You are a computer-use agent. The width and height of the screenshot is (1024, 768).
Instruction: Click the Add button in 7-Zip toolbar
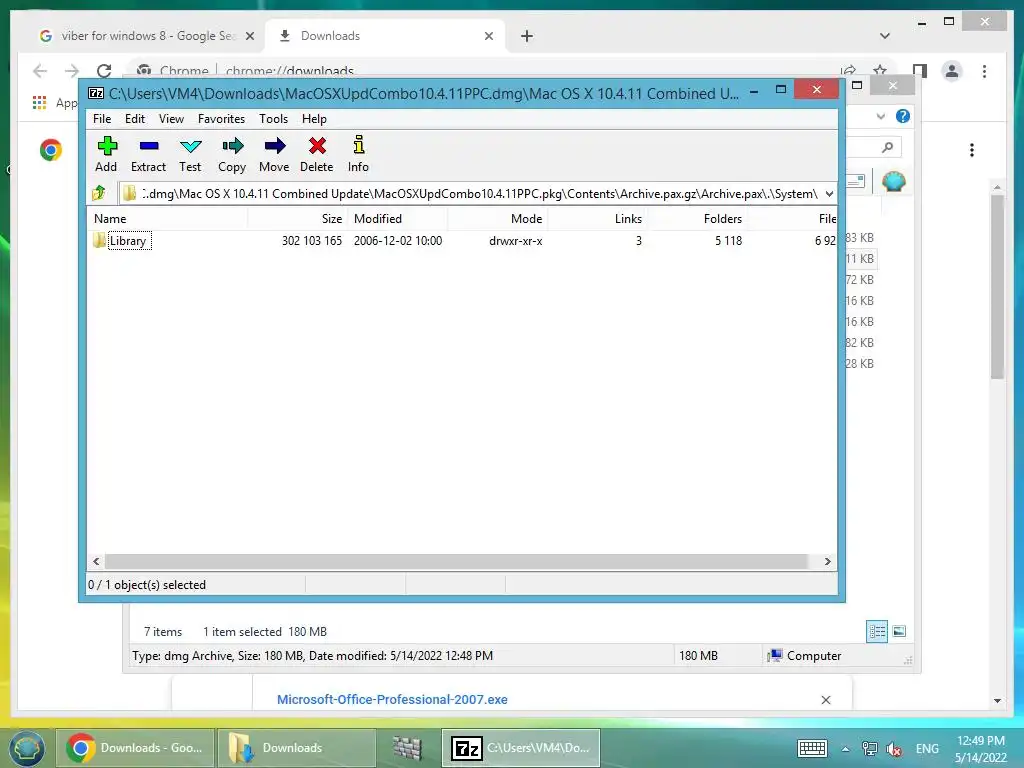(106, 154)
